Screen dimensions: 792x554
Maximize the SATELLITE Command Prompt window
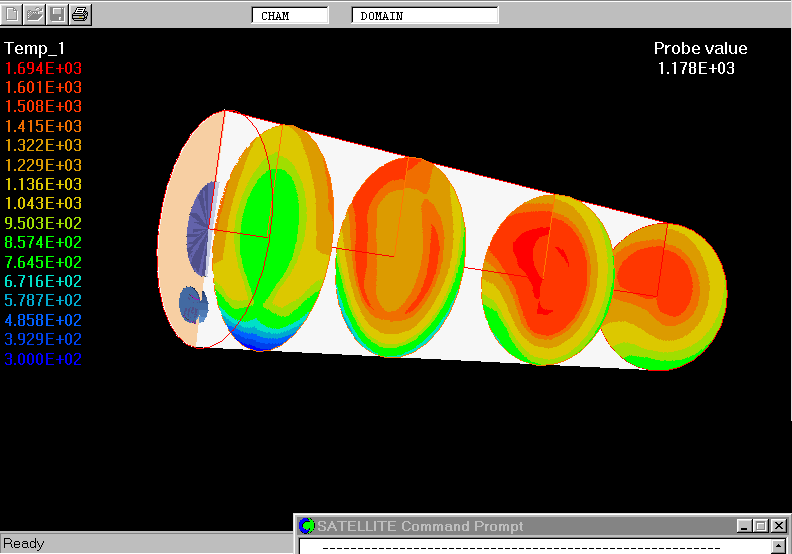760,526
